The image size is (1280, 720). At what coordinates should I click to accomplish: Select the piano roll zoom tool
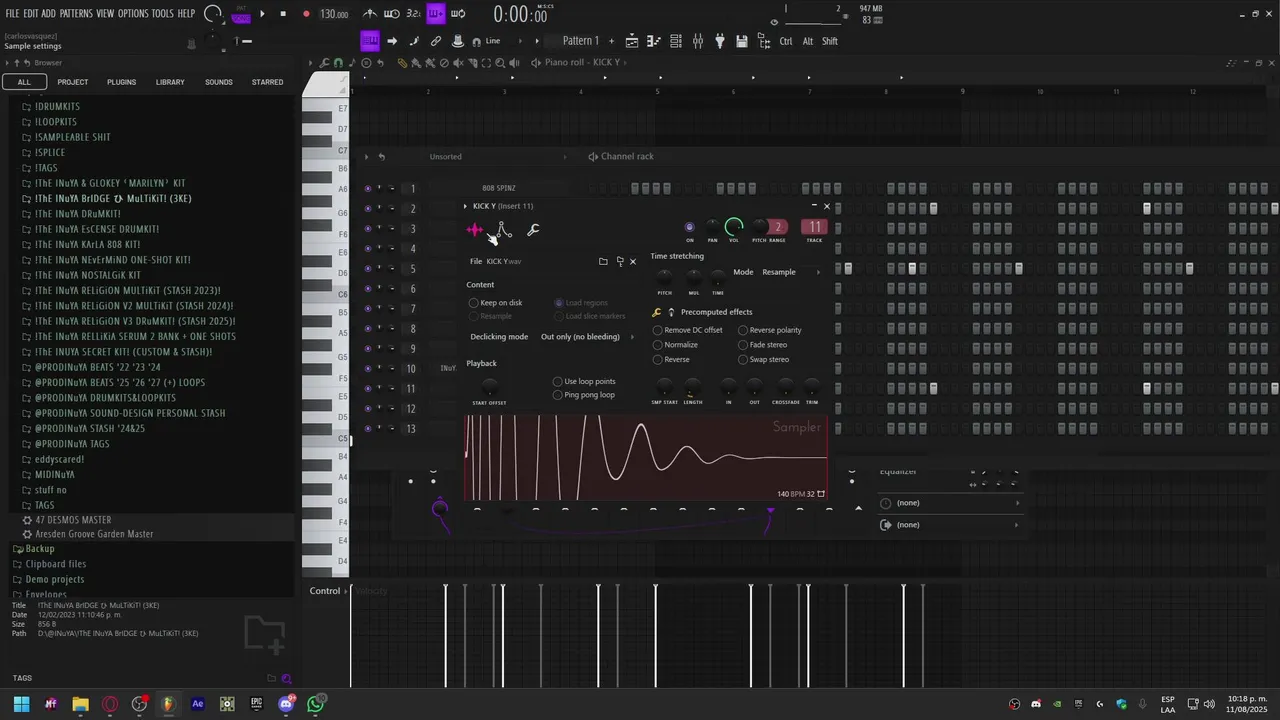(x=500, y=62)
